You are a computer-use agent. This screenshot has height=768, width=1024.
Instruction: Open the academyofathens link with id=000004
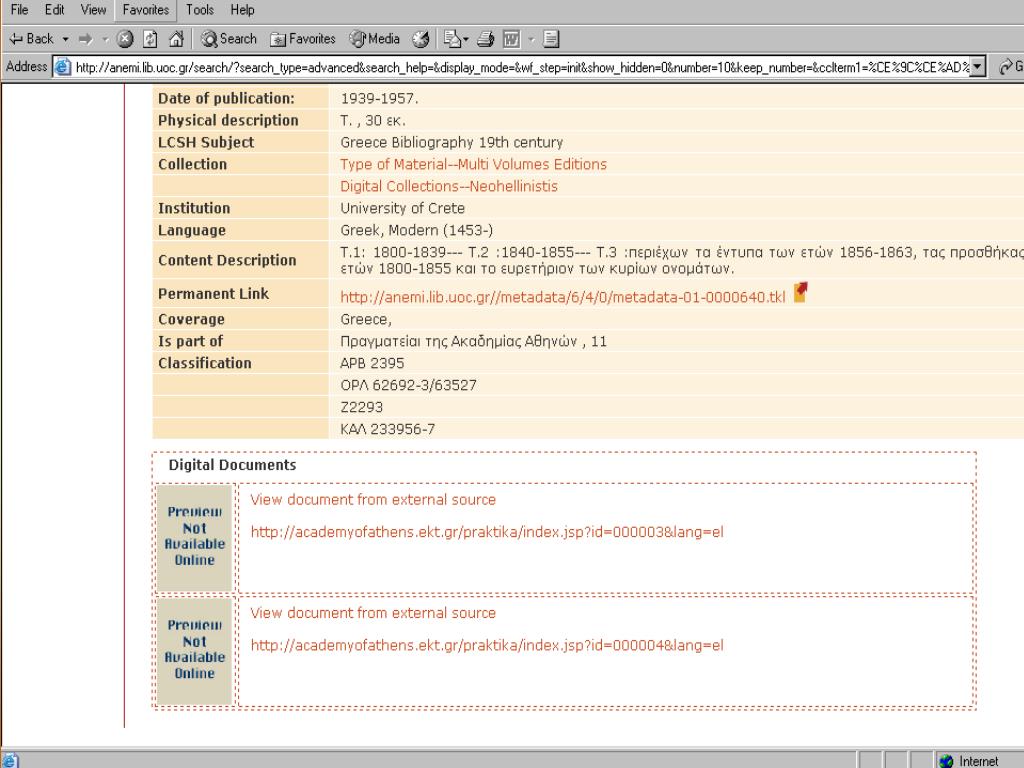487,645
